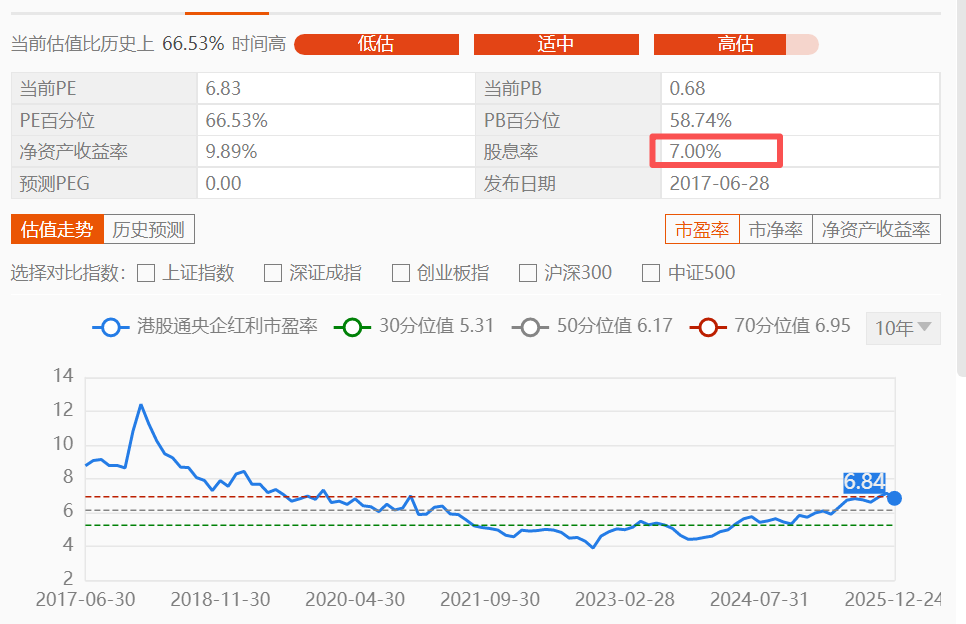Switch to 估值走势 tab

pos(57,229)
